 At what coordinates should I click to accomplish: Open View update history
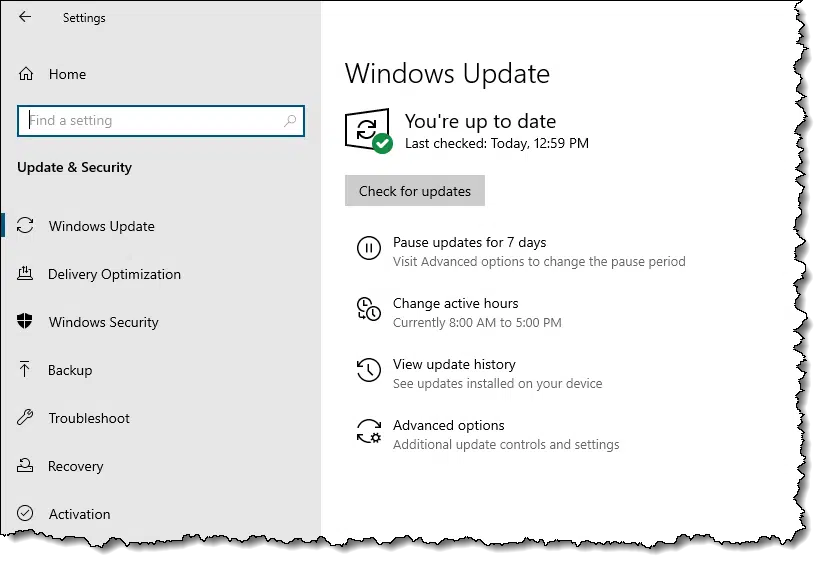click(x=454, y=364)
